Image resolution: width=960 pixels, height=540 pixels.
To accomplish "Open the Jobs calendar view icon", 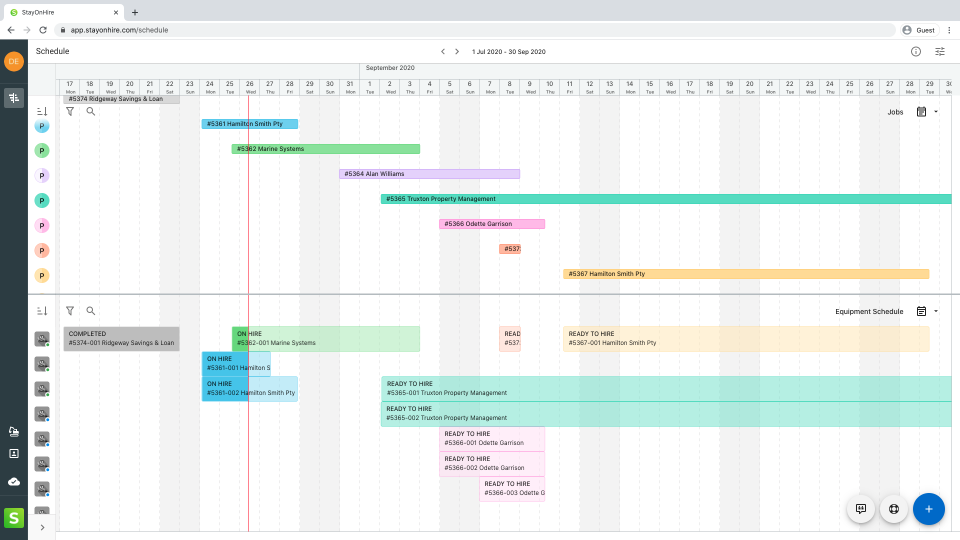I will 921,111.
